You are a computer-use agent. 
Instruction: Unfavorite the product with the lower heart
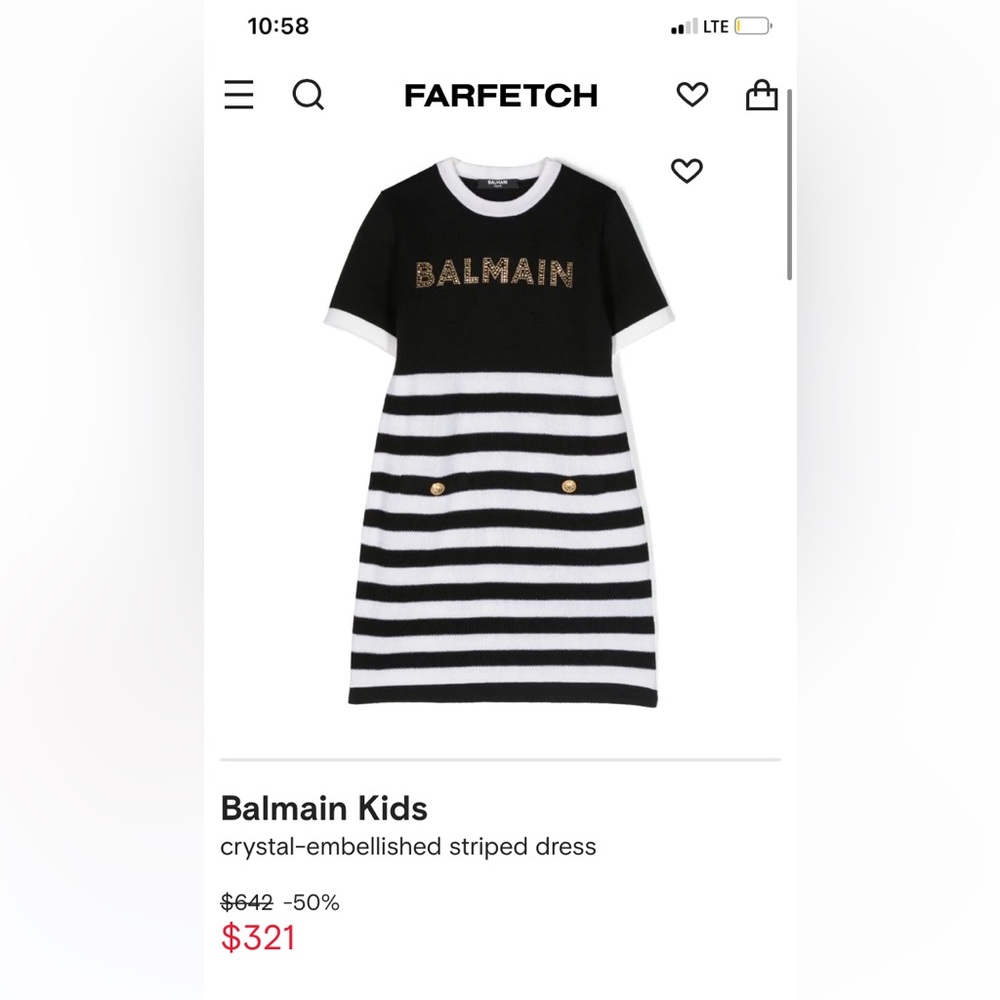[x=689, y=171]
